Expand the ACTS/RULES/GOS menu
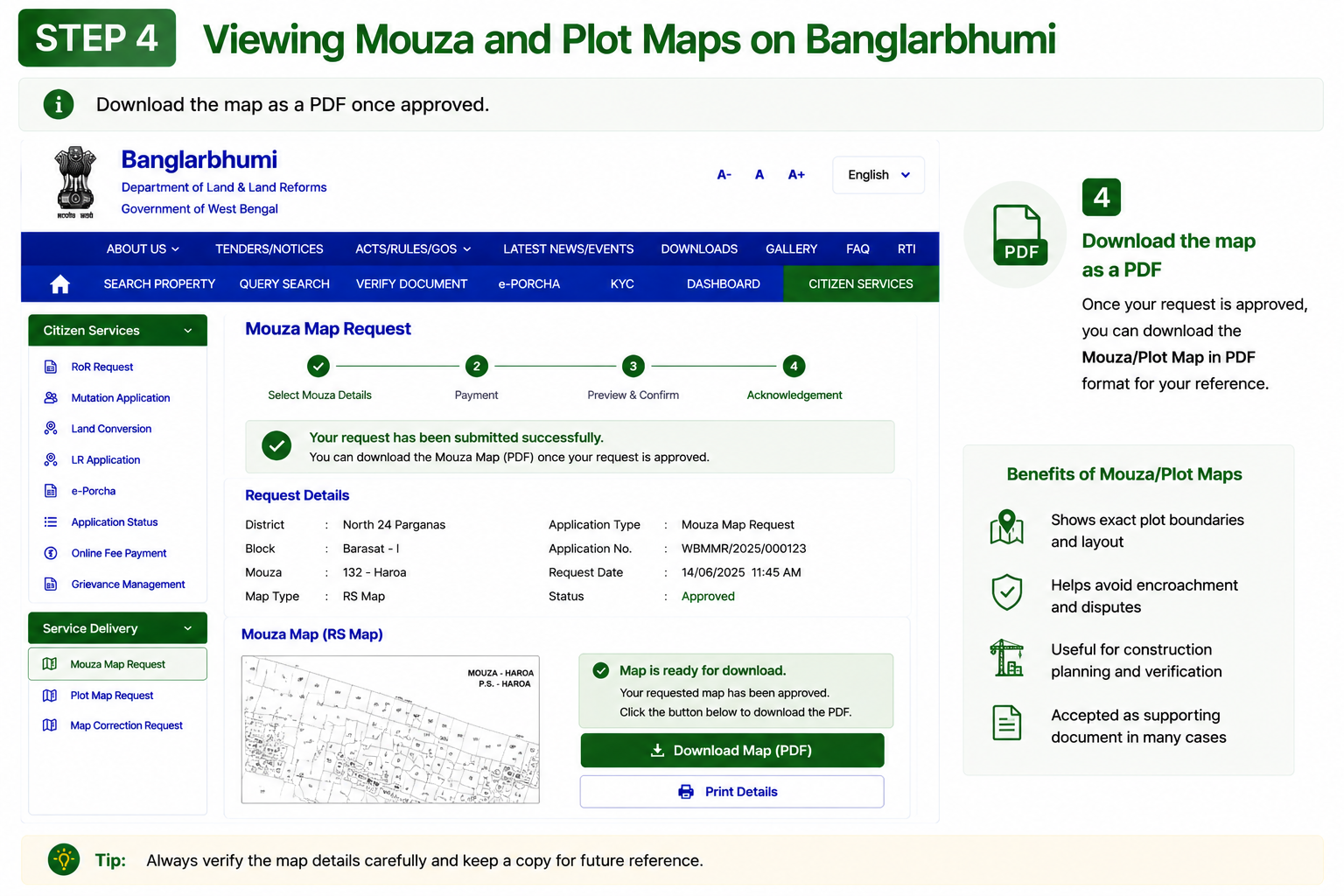Image resolution: width=1344 pixels, height=896 pixels. coord(413,249)
